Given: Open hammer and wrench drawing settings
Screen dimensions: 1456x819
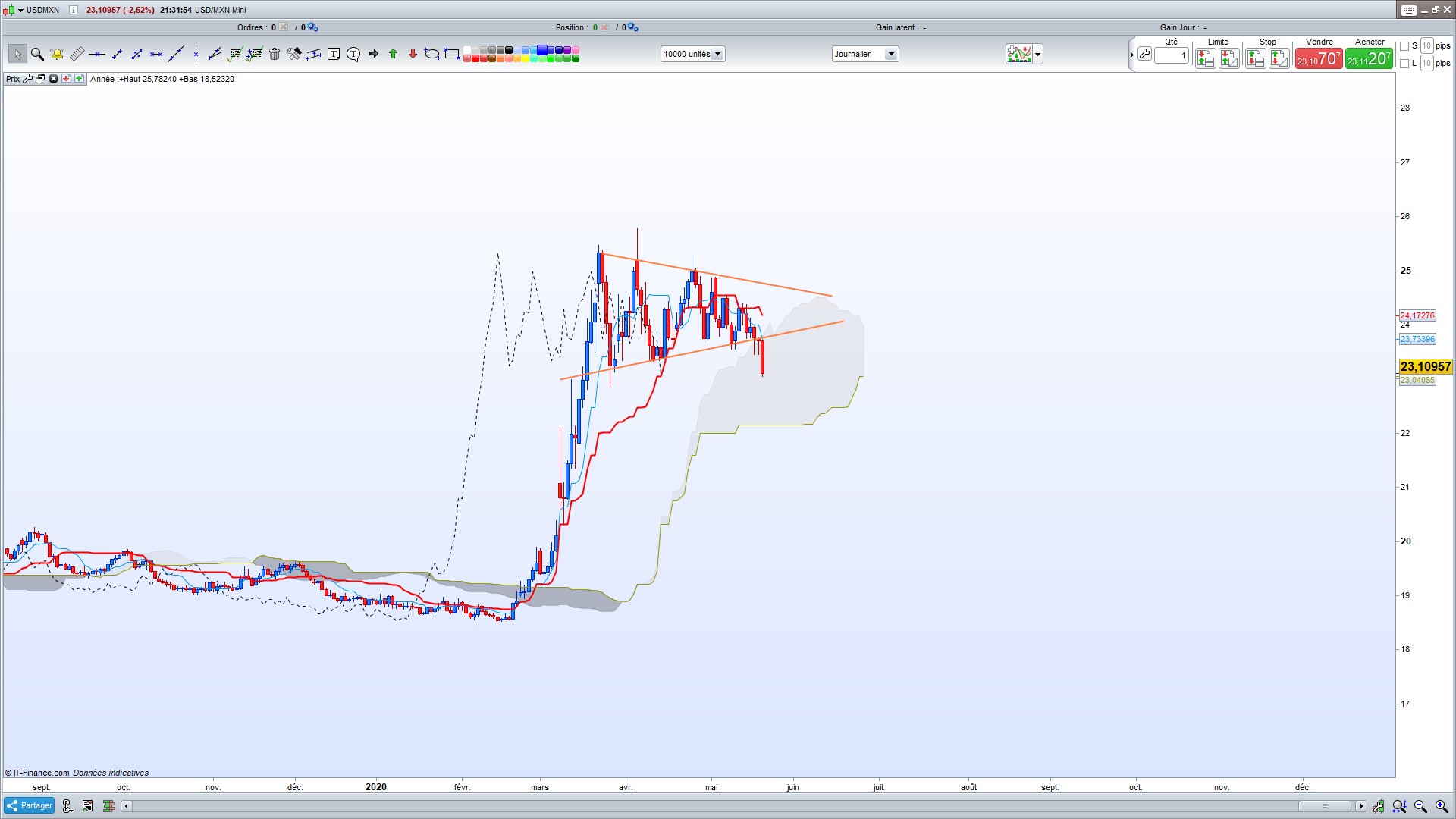Looking at the screenshot, I should 294,54.
